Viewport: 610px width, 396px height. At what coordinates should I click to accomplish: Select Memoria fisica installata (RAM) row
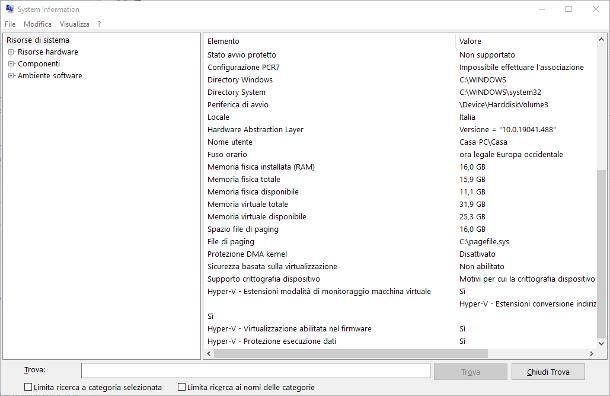click(x=400, y=167)
